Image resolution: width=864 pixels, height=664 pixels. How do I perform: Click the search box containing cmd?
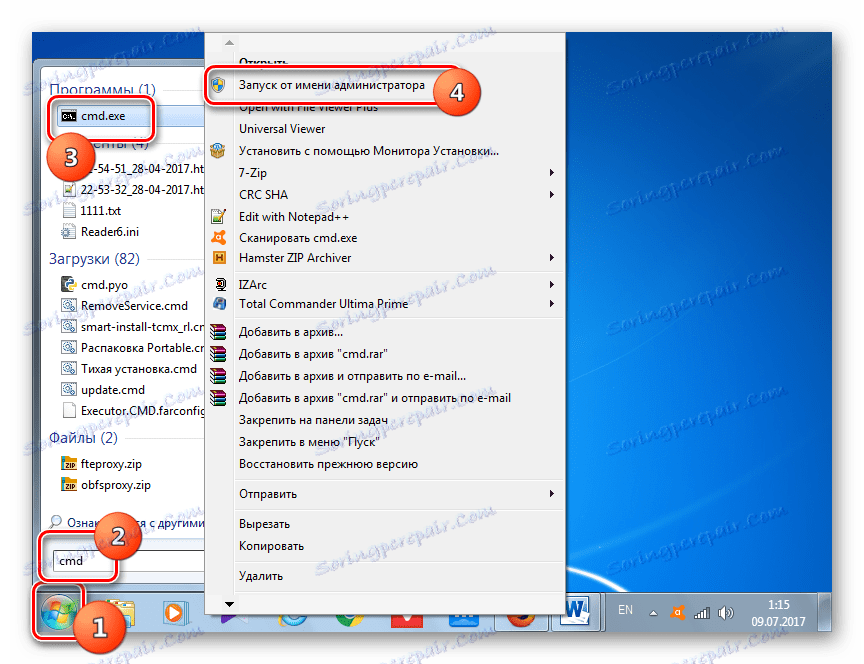point(128,561)
